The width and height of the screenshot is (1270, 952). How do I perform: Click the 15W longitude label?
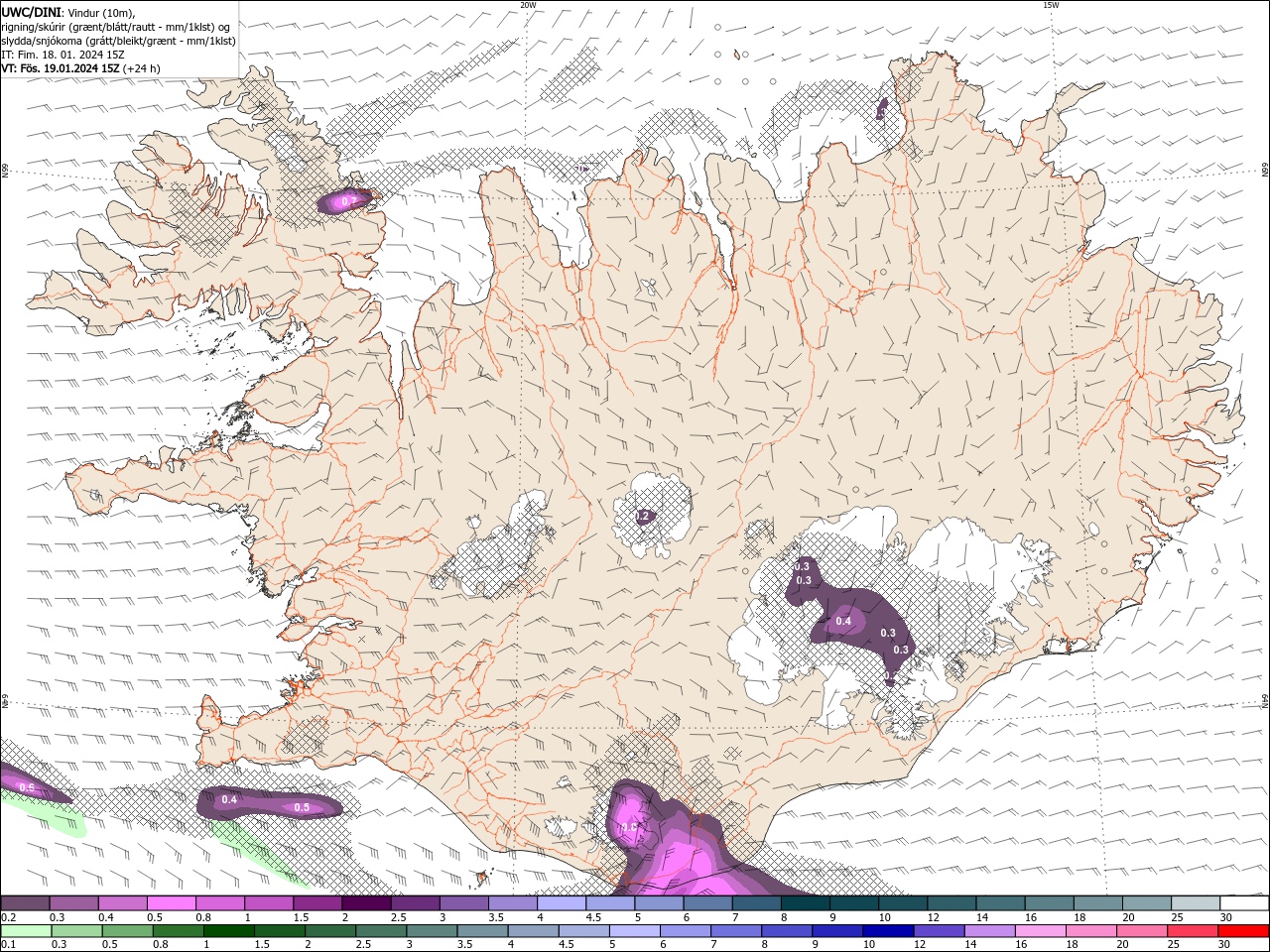click(x=1051, y=5)
